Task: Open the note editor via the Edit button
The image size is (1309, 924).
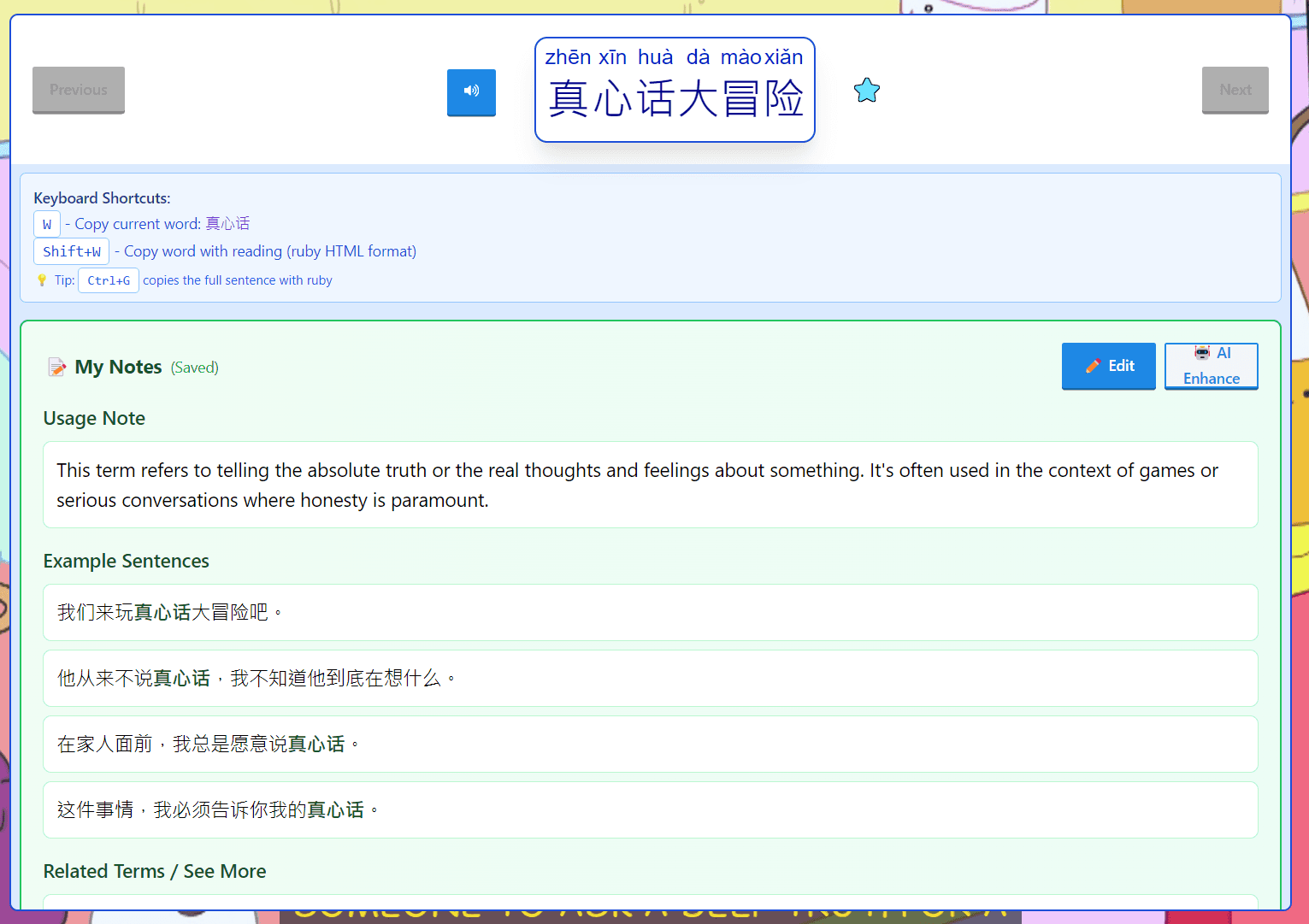Action: 1108,366
